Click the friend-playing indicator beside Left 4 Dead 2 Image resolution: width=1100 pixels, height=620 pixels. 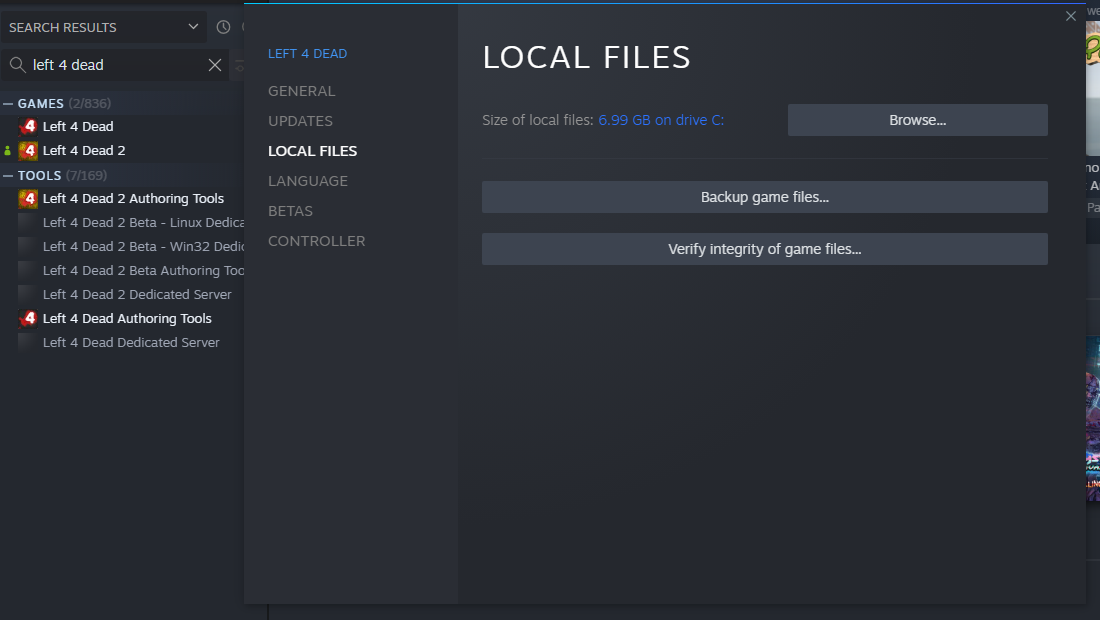(8, 151)
